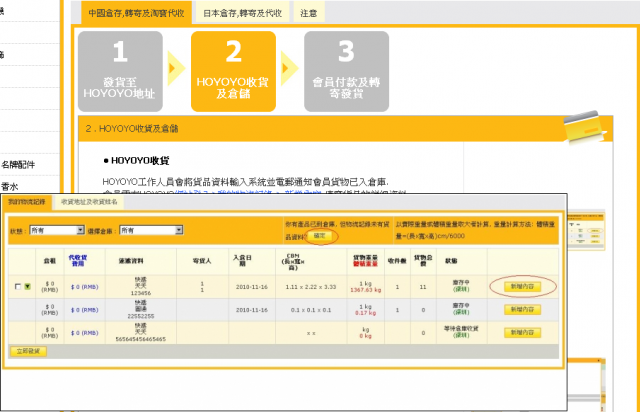Open the 名牌配件 sidebar category
Image resolution: width=640 pixels, height=412 pixels.
pyautogui.click(x=18, y=165)
